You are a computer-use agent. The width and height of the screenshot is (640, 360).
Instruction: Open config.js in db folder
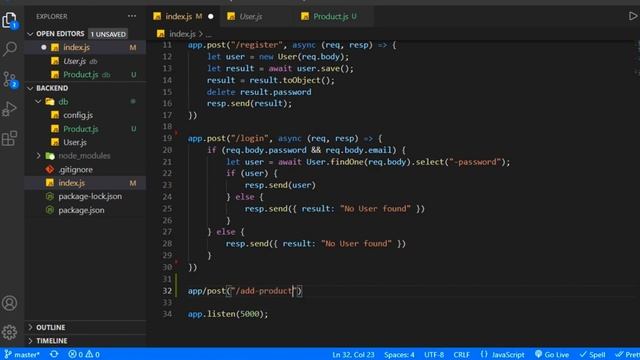point(85,115)
